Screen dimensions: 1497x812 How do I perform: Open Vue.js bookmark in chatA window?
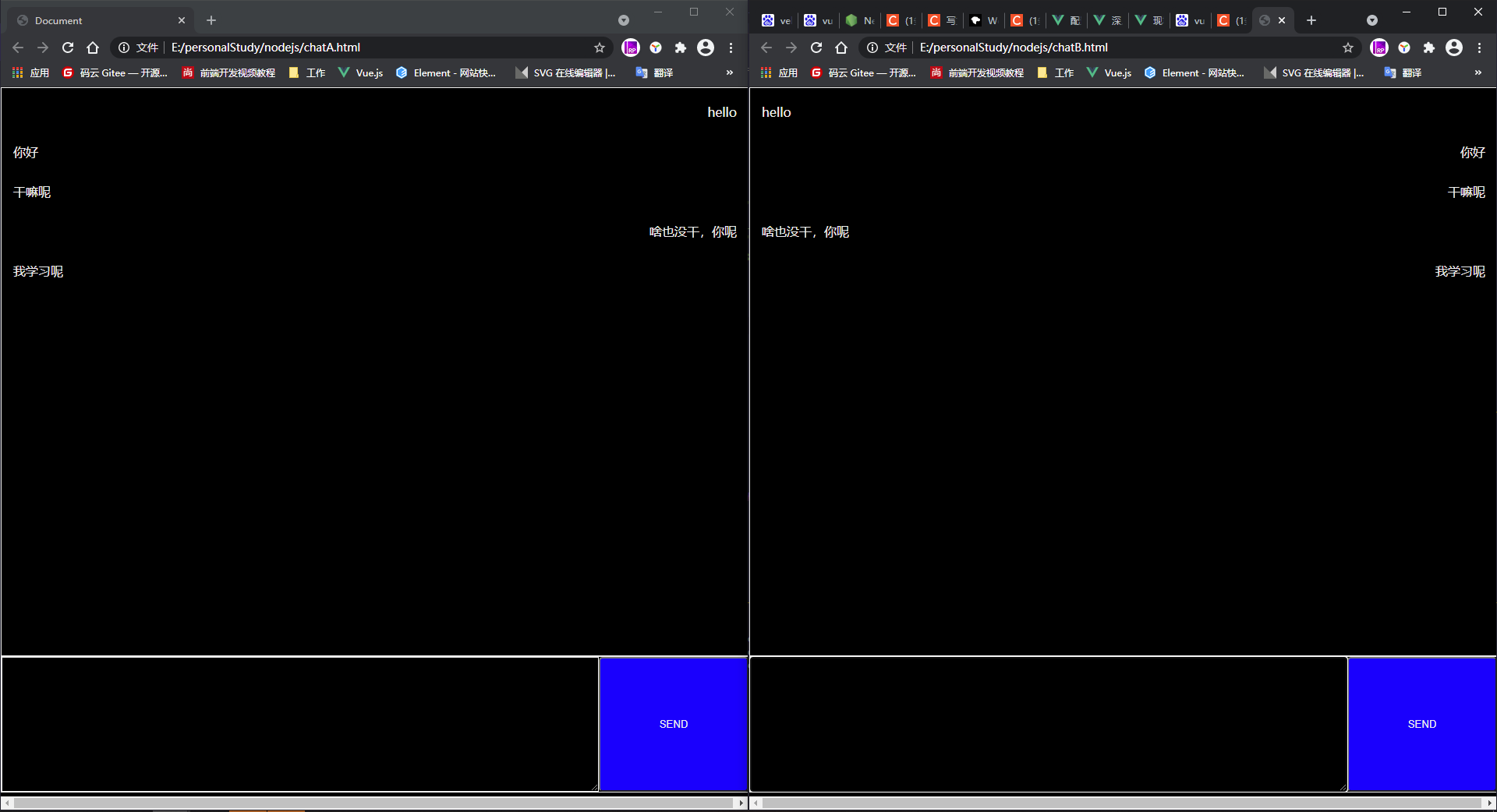(361, 72)
